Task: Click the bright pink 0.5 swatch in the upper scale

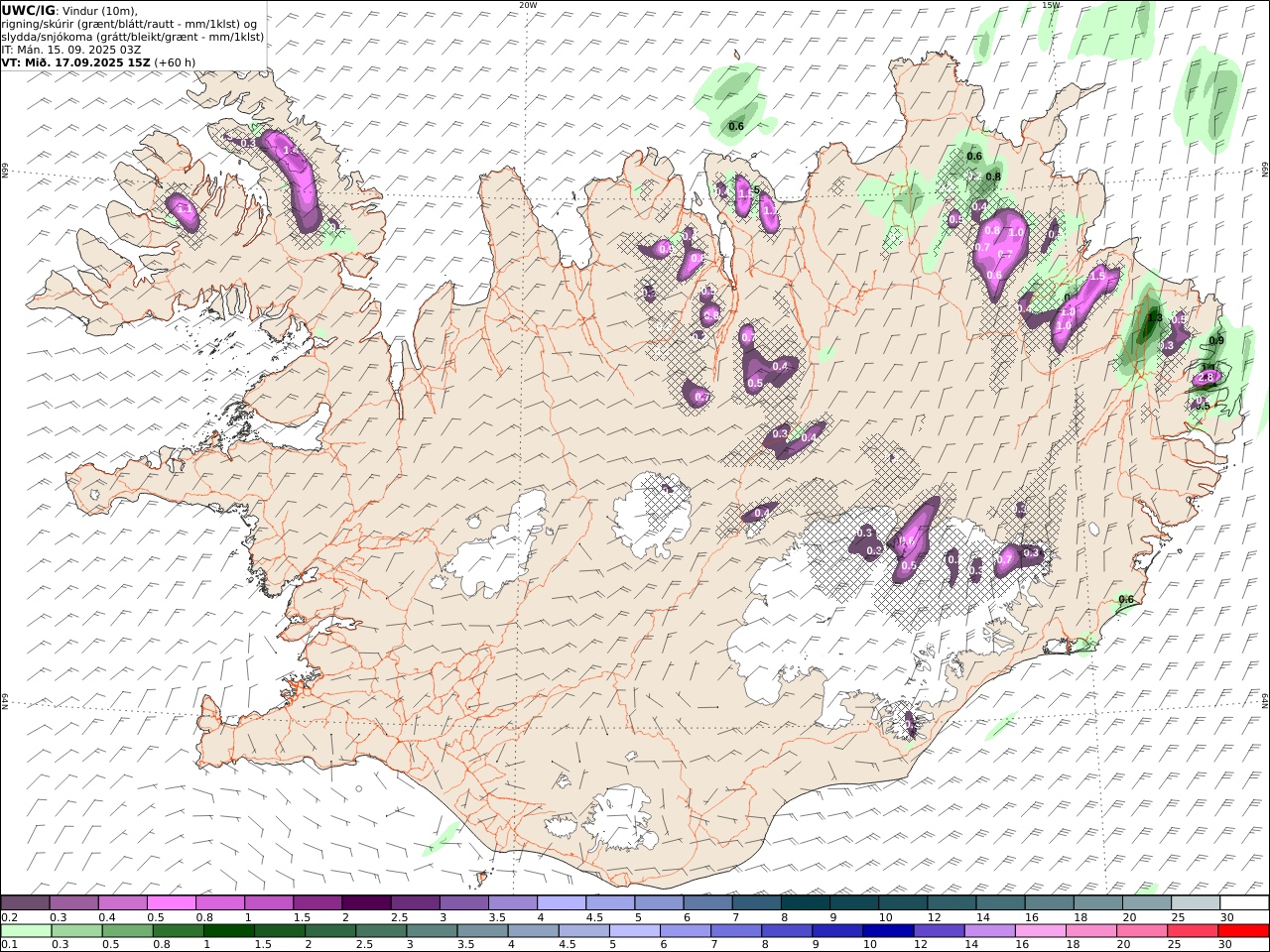Action: (x=171, y=903)
